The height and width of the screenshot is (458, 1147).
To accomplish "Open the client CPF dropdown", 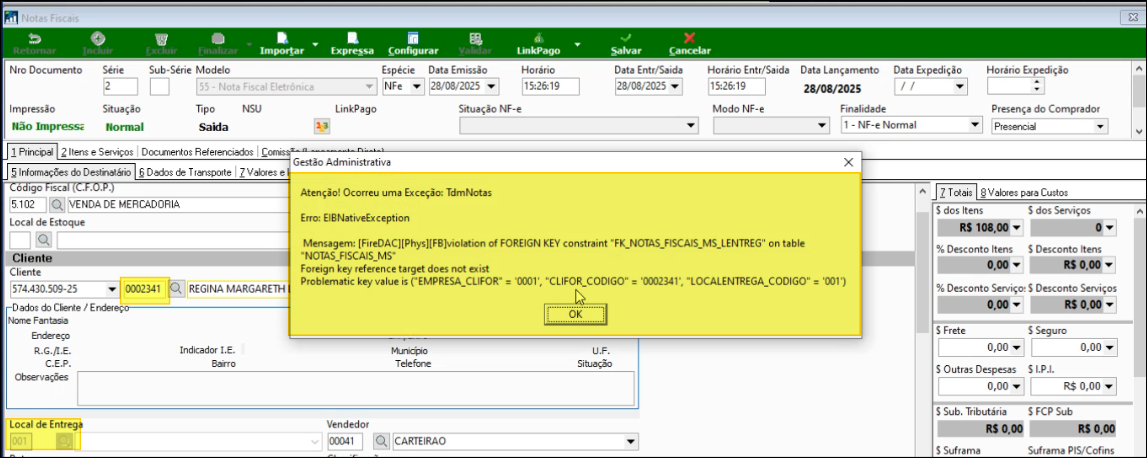I will click(112, 288).
